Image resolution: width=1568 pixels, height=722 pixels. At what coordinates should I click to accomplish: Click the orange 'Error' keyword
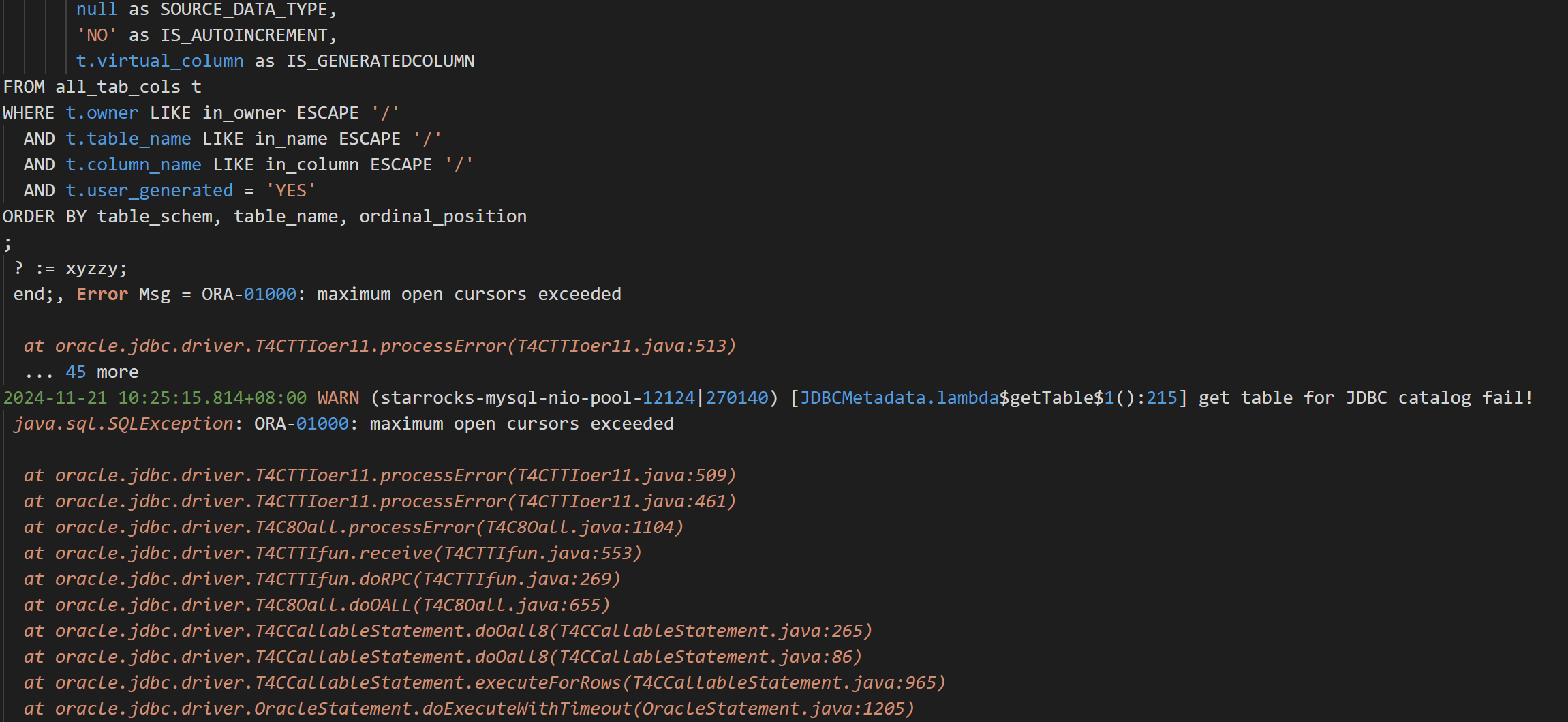pyautogui.click(x=102, y=295)
